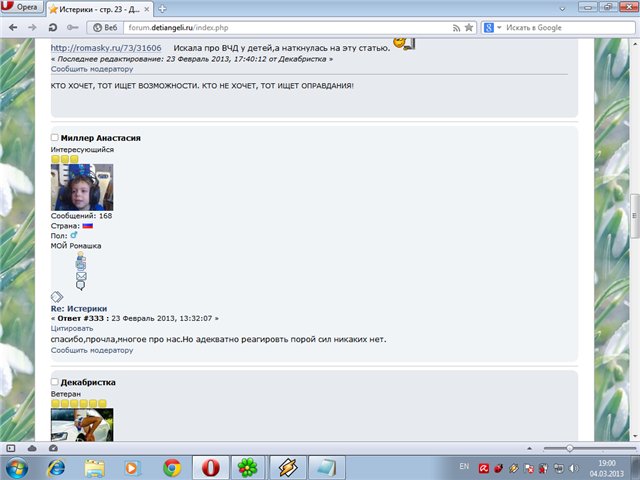Open Avira antivirus tray icon
Screen dimensions: 640x480
[x=484, y=469]
